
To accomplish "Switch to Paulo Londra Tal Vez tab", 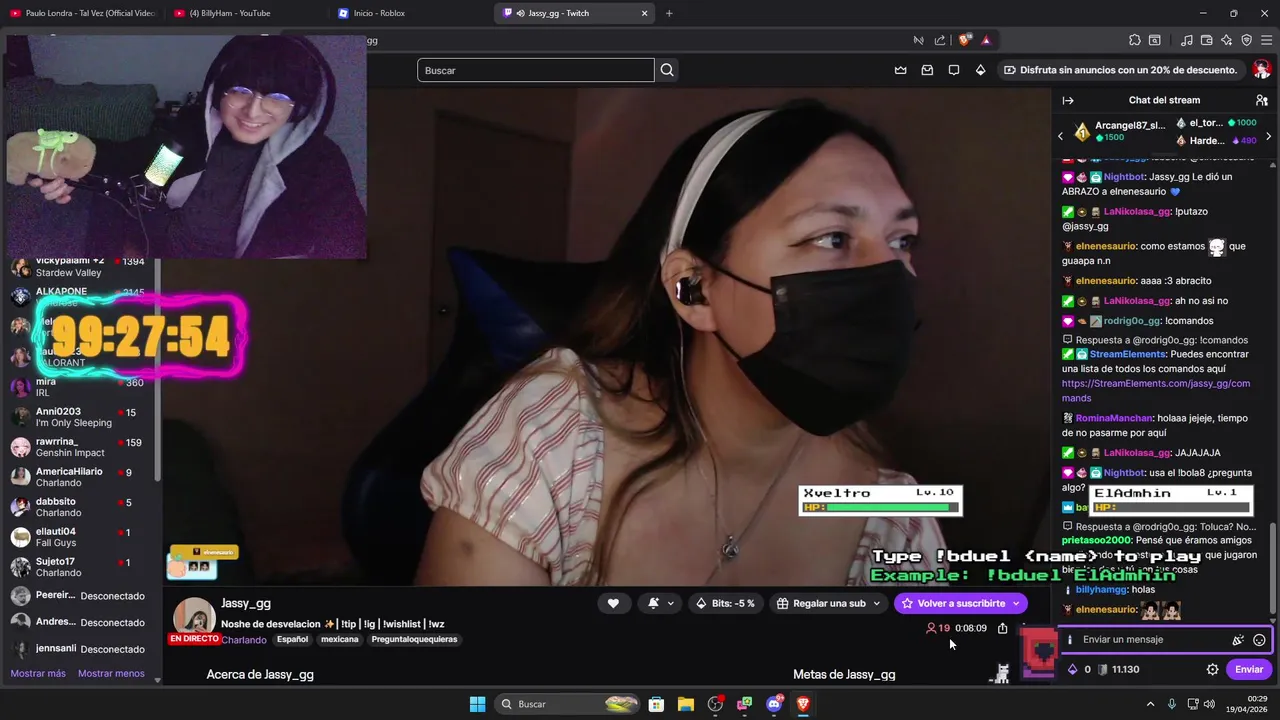I will tap(82, 13).
